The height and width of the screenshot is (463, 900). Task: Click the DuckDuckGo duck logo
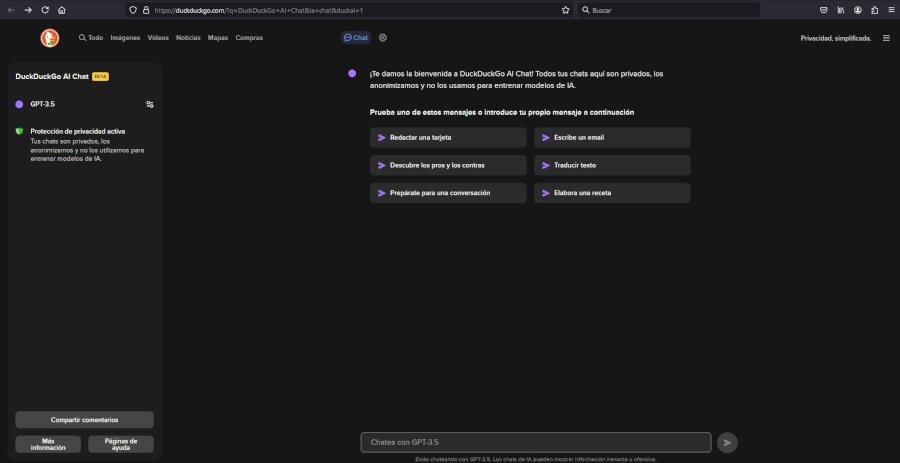tap(50, 38)
